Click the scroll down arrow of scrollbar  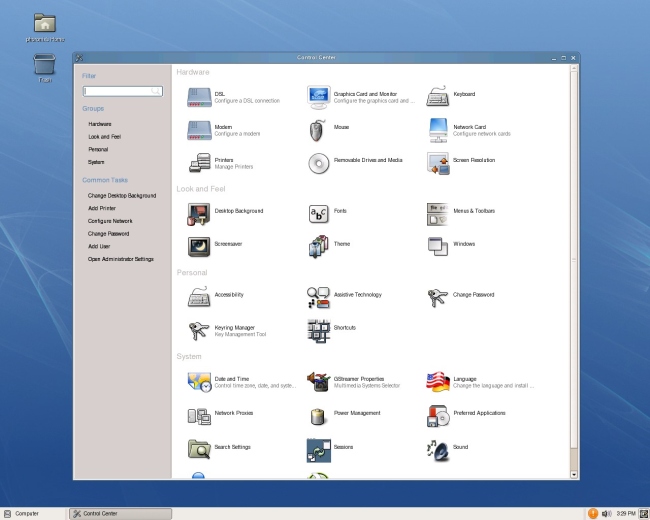(x=574, y=474)
